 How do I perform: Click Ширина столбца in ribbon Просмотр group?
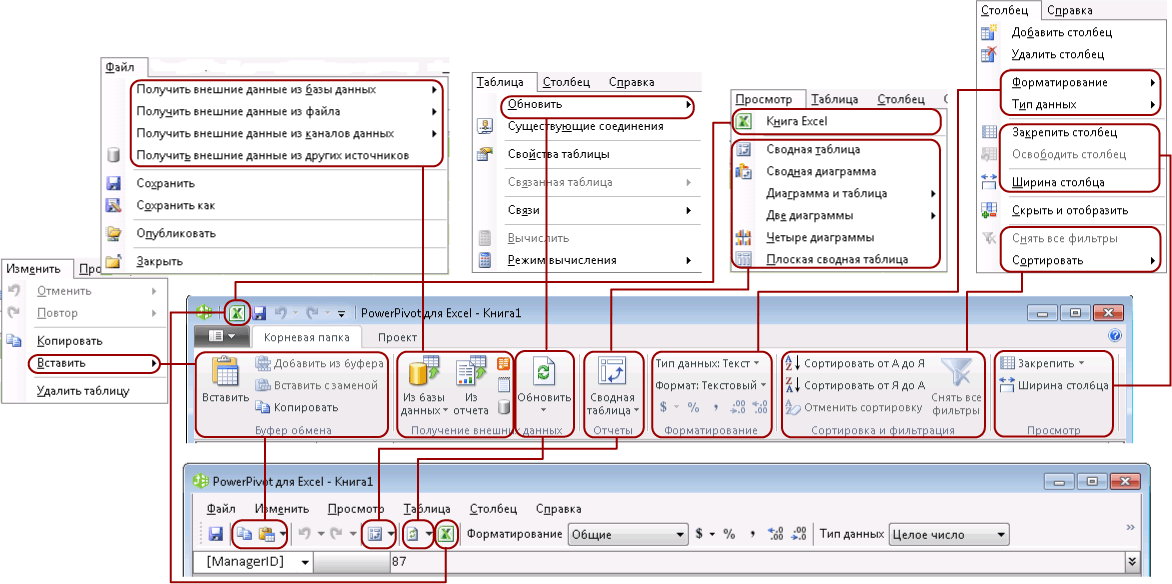click(x=1054, y=385)
